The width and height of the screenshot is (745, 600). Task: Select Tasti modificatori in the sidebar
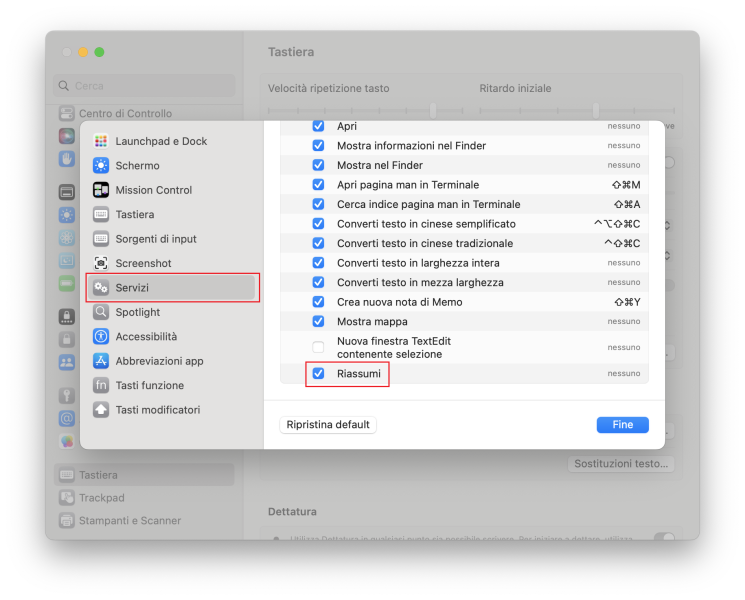pyautogui.click(x=157, y=410)
